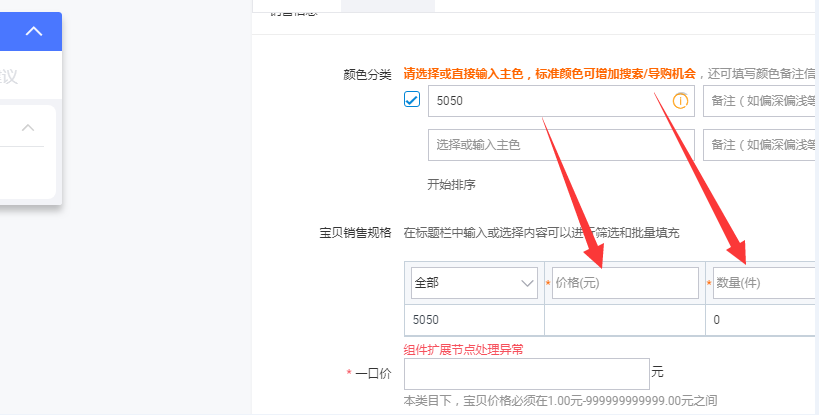Click the empty price cell for 5050 row

pyautogui.click(x=625, y=320)
